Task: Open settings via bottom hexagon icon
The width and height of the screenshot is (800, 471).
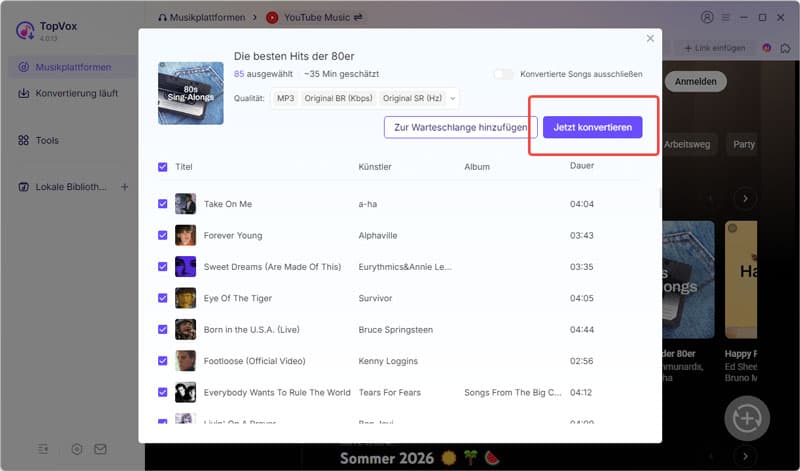Action: (77, 449)
